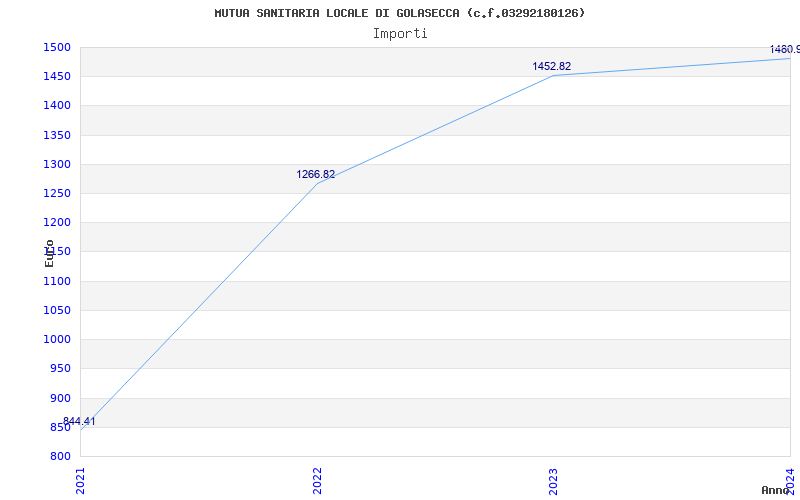
Task: Click the chart title MUTUA SANITARIA LOCALE DI GOLASECCA
Action: click(399, 13)
